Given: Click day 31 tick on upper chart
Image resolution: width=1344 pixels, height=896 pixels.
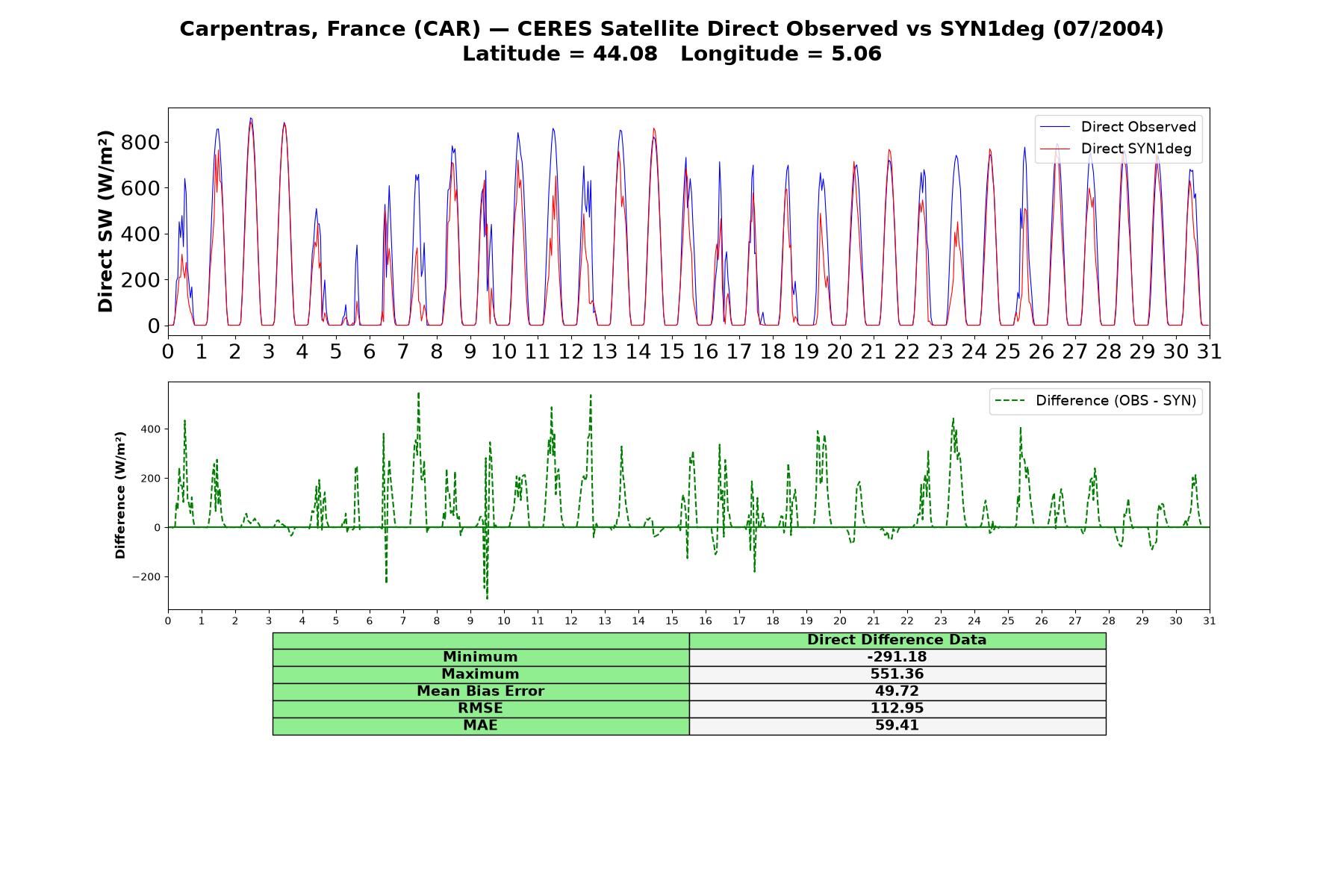Looking at the screenshot, I should coord(1210,352).
